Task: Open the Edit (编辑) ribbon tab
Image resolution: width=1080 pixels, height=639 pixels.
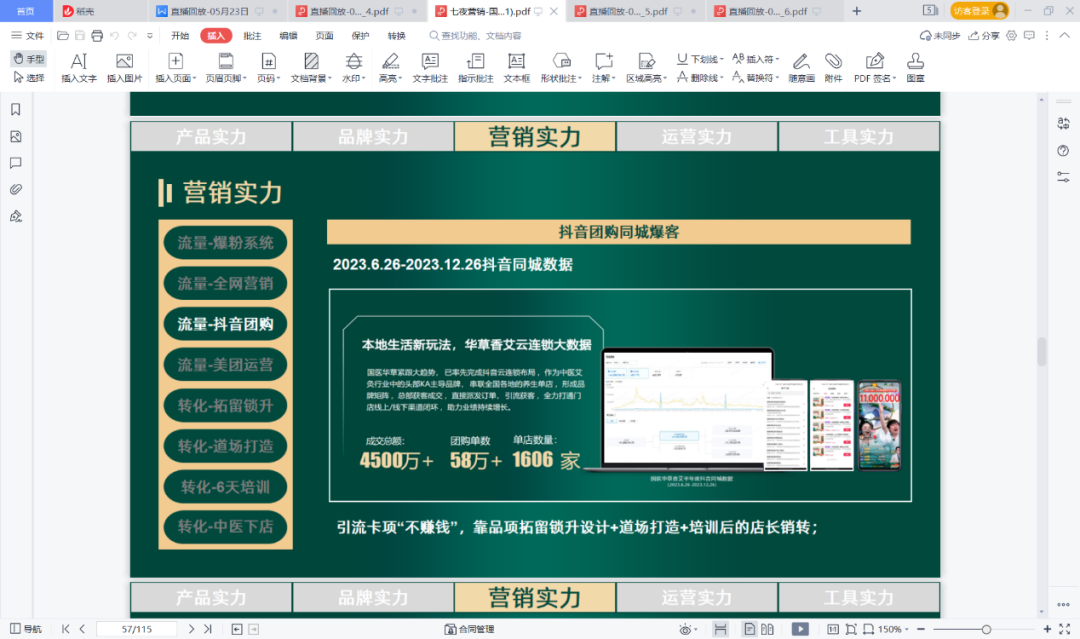Action: (288, 36)
